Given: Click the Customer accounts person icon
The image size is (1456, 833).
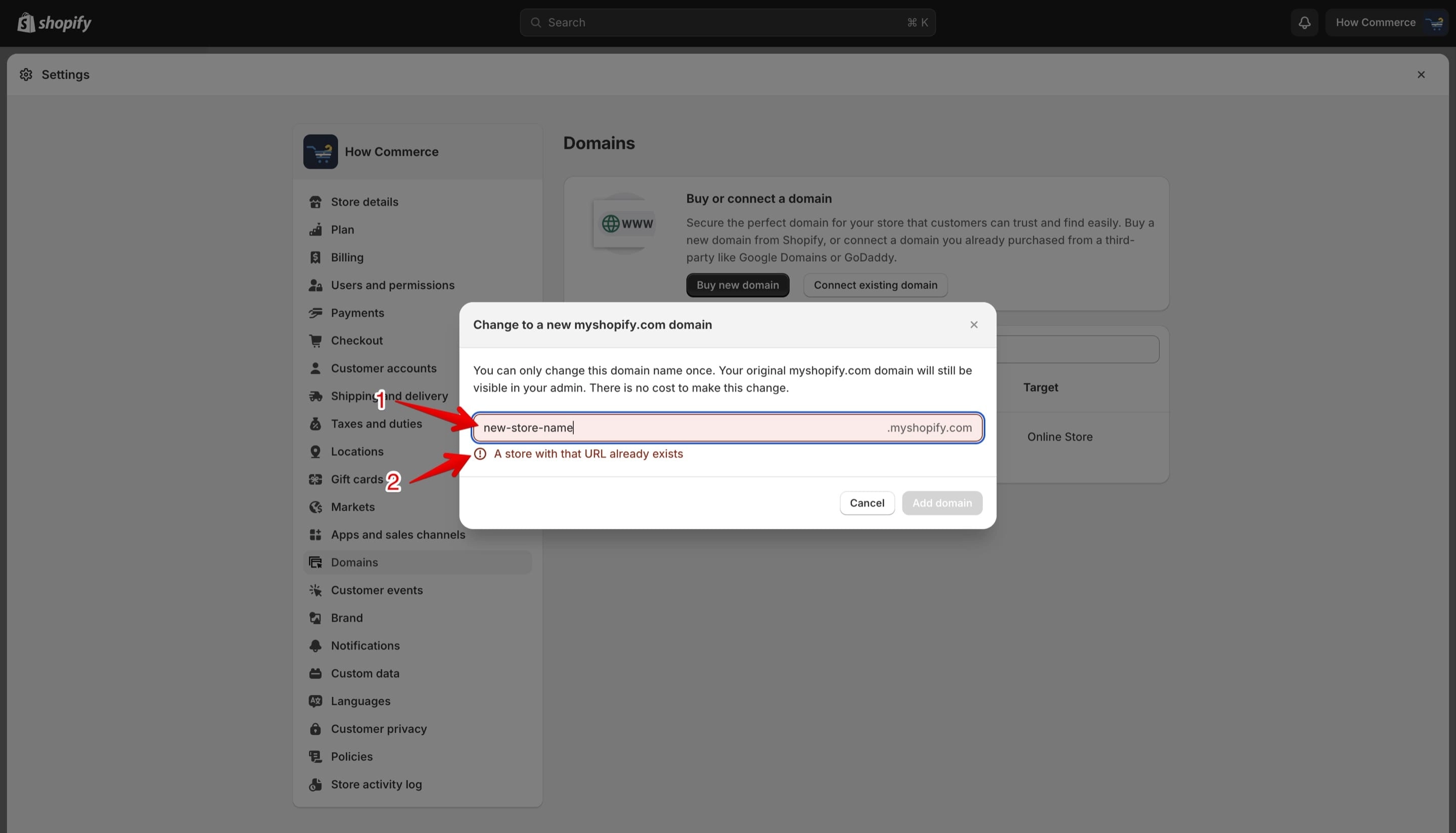Looking at the screenshot, I should (x=315, y=368).
